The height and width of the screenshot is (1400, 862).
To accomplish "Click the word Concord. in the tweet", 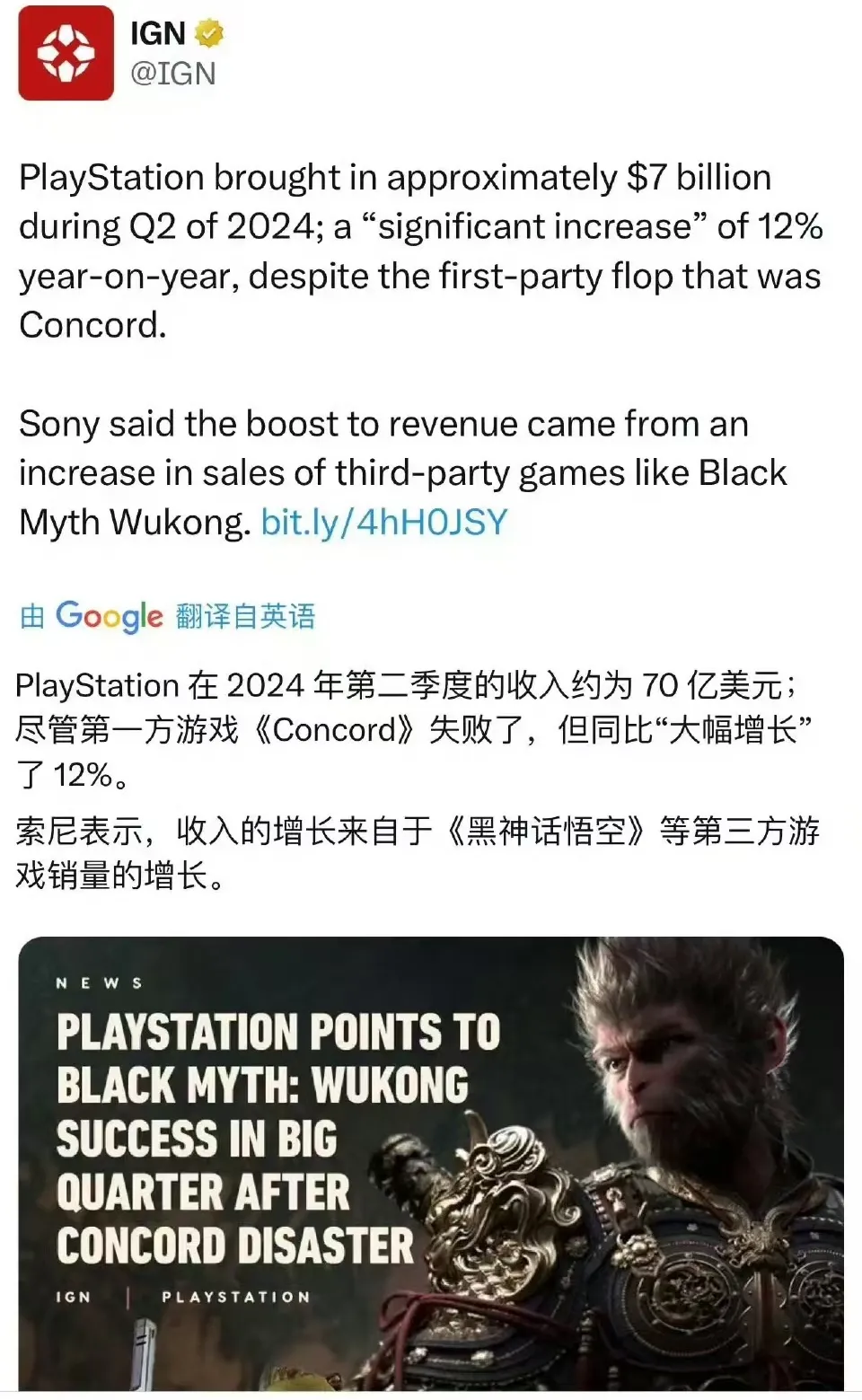I will pos(93,325).
